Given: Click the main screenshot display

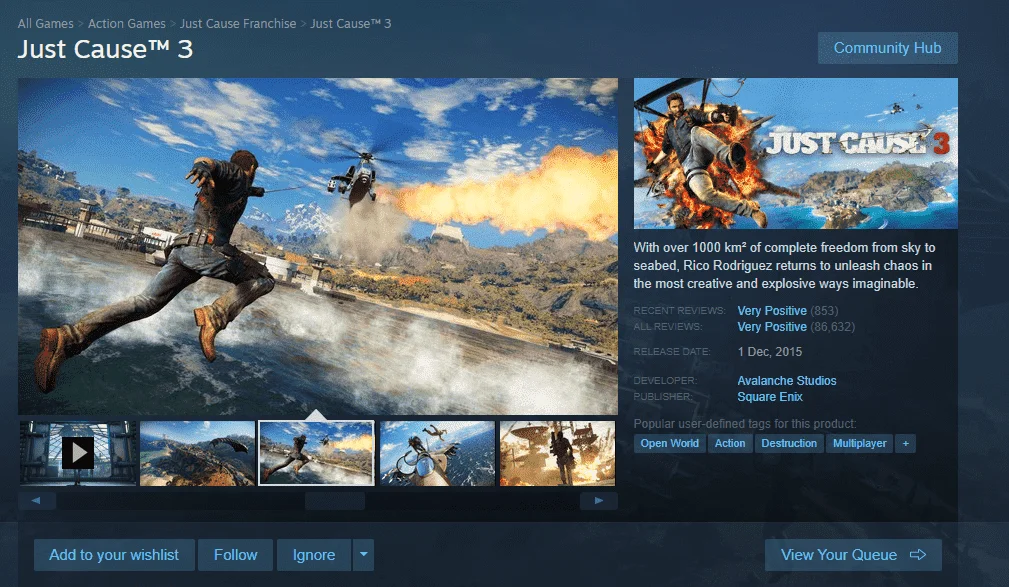Looking at the screenshot, I should (x=318, y=246).
